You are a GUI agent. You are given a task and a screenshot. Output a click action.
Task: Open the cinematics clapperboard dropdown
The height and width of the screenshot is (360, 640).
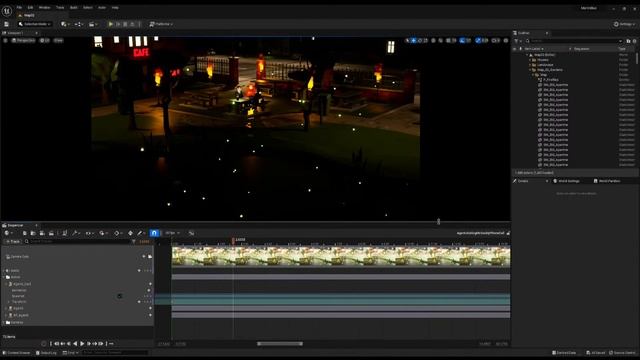click(x=93, y=24)
